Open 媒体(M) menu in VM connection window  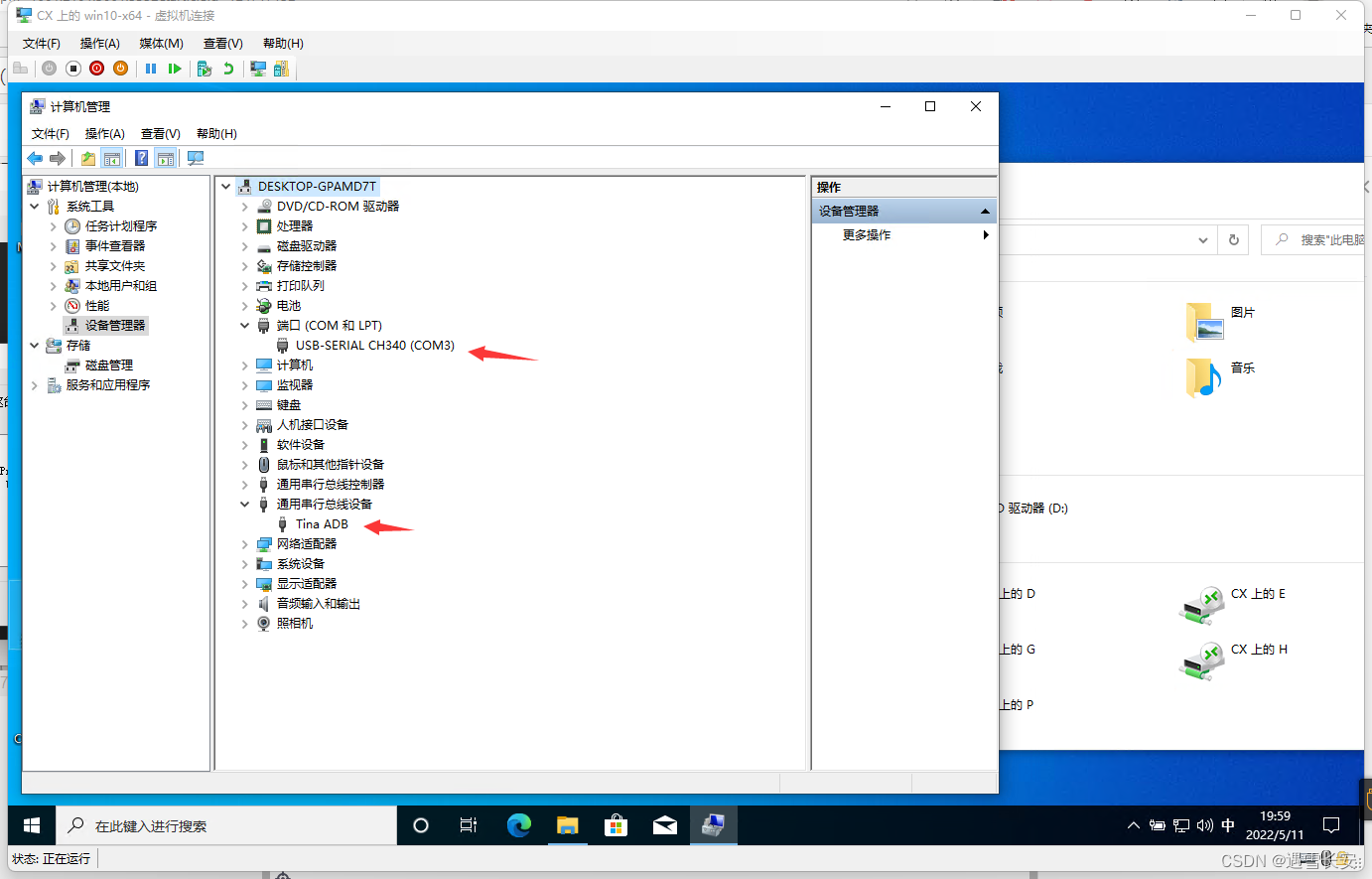click(x=161, y=44)
